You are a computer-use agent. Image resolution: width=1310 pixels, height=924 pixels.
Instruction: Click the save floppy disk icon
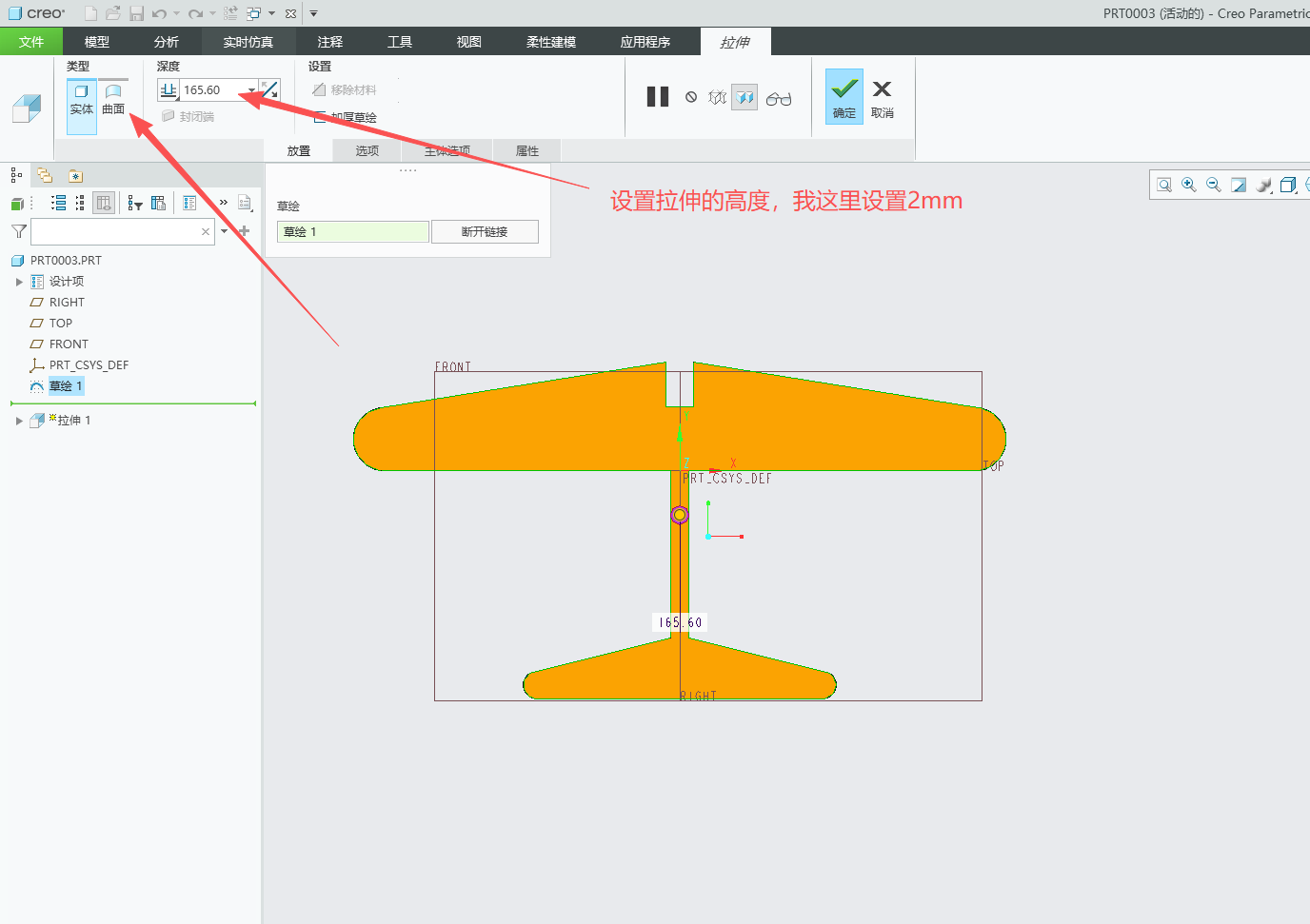pyautogui.click(x=137, y=13)
